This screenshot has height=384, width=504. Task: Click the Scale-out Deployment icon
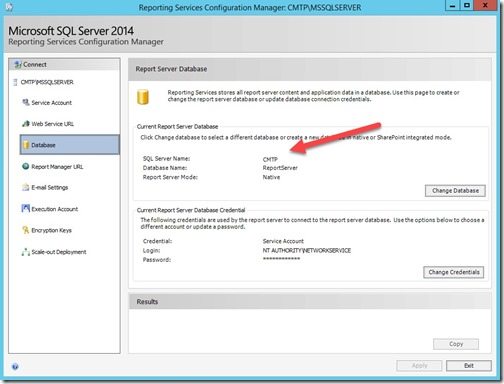click(x=26, y=252)
